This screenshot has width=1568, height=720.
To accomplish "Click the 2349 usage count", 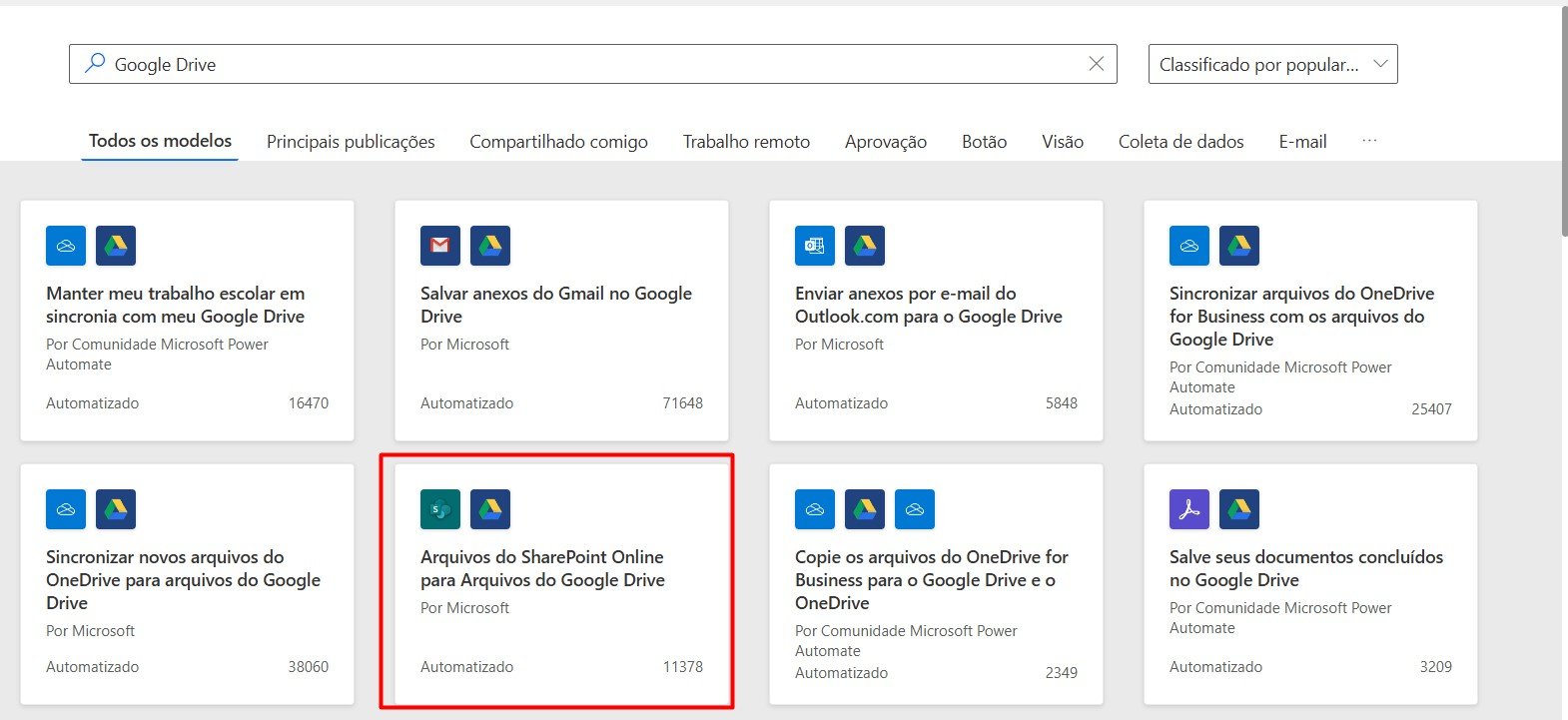I will (x=1061, y=673).
